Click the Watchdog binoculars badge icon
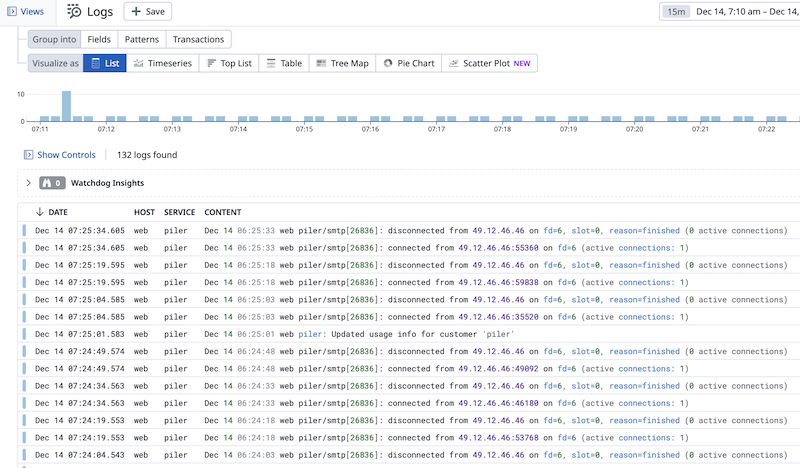800x468 pixels. tap(46, 183)
